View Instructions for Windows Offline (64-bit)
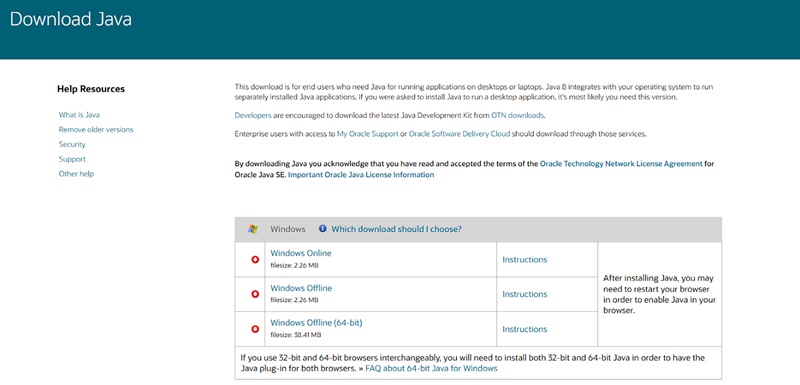The height and width of the screenshot is (385, 800). click(524, 329)
